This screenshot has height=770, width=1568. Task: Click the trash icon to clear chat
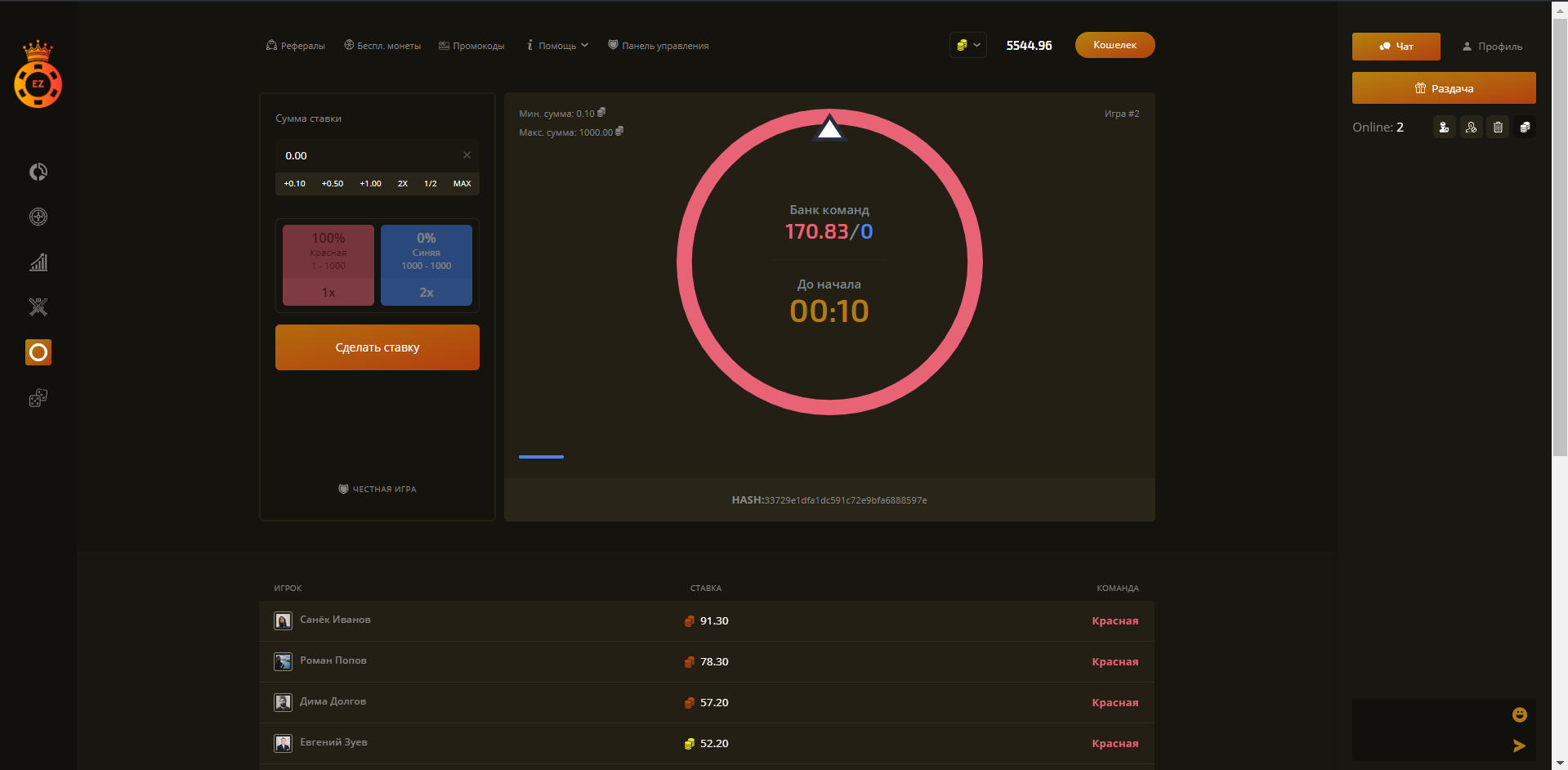(1498, 128)
